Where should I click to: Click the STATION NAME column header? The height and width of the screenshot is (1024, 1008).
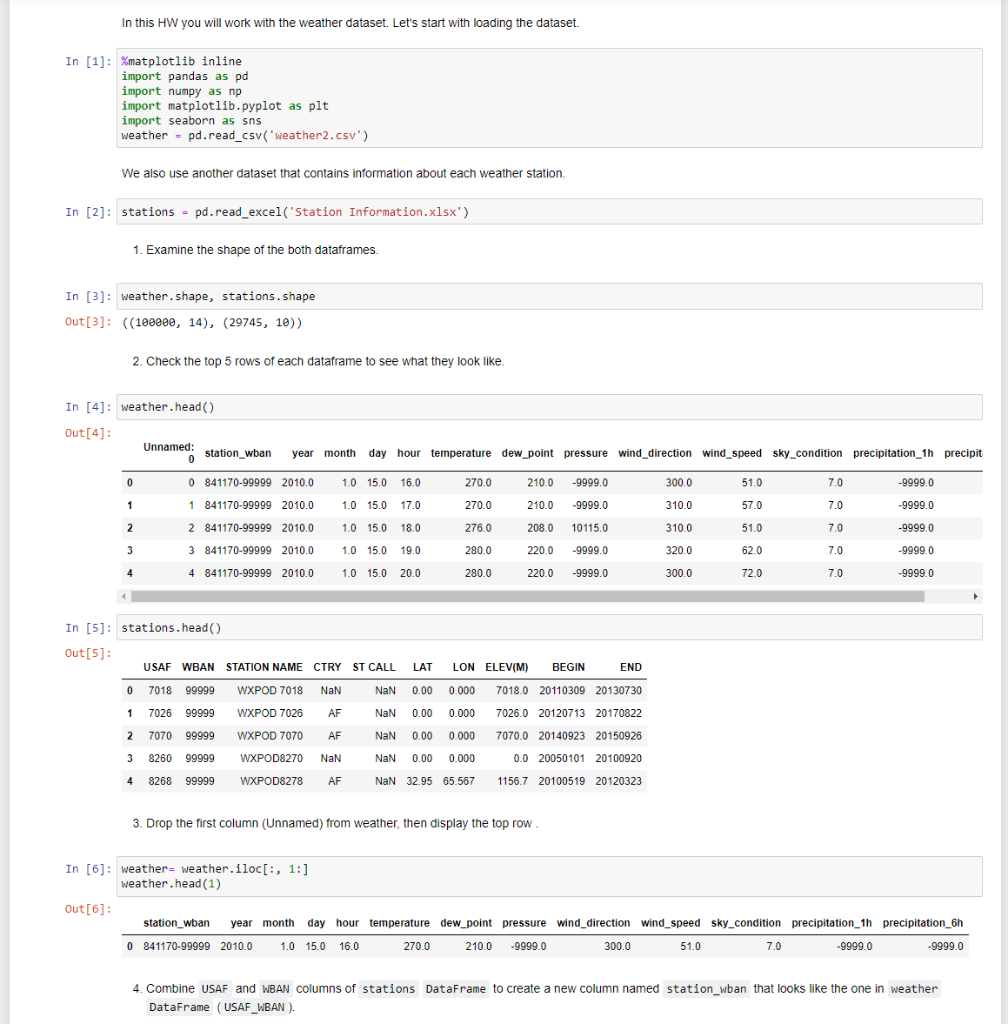coord(263,667)
